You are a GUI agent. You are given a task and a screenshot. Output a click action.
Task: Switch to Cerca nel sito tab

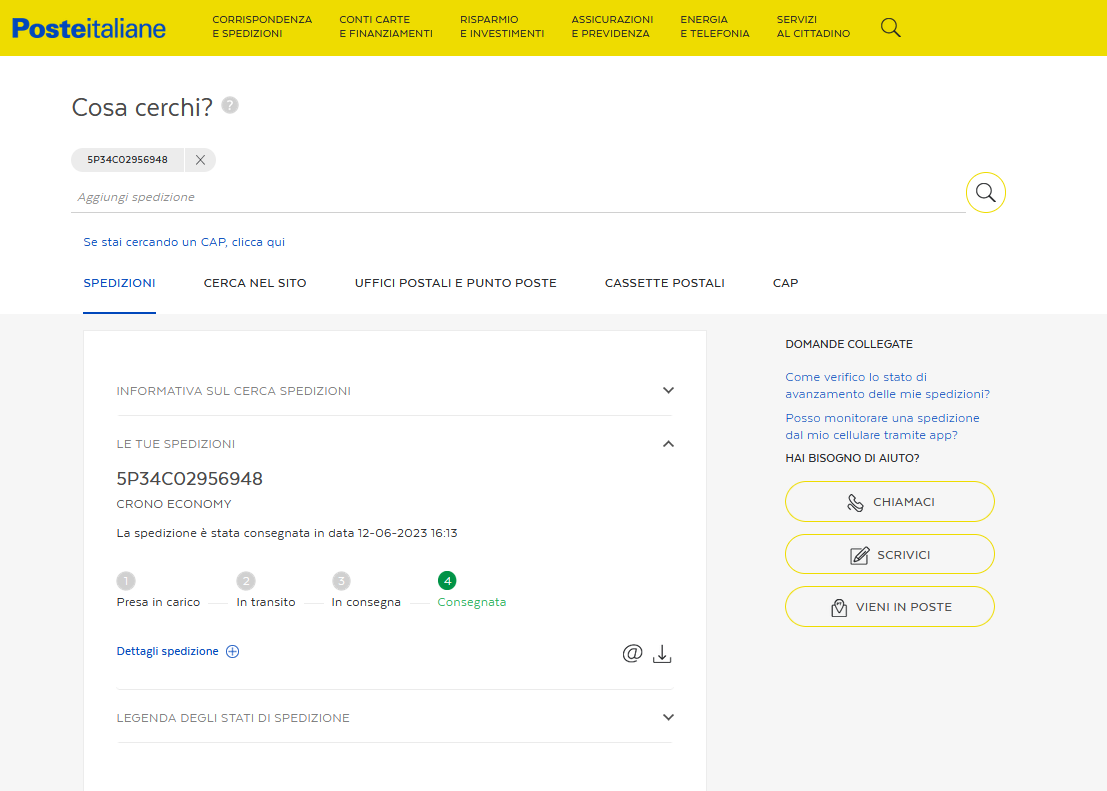click(255, 283)
